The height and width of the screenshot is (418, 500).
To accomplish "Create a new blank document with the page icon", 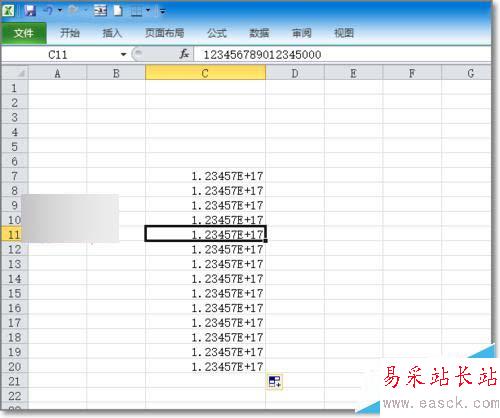I will coord(118,11).
